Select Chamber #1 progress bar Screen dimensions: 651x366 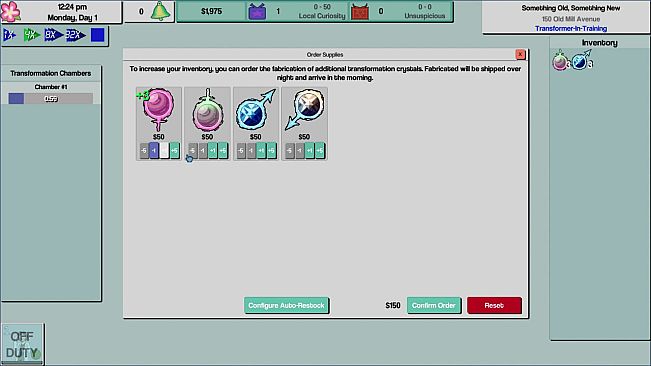(x=51, y=99)
